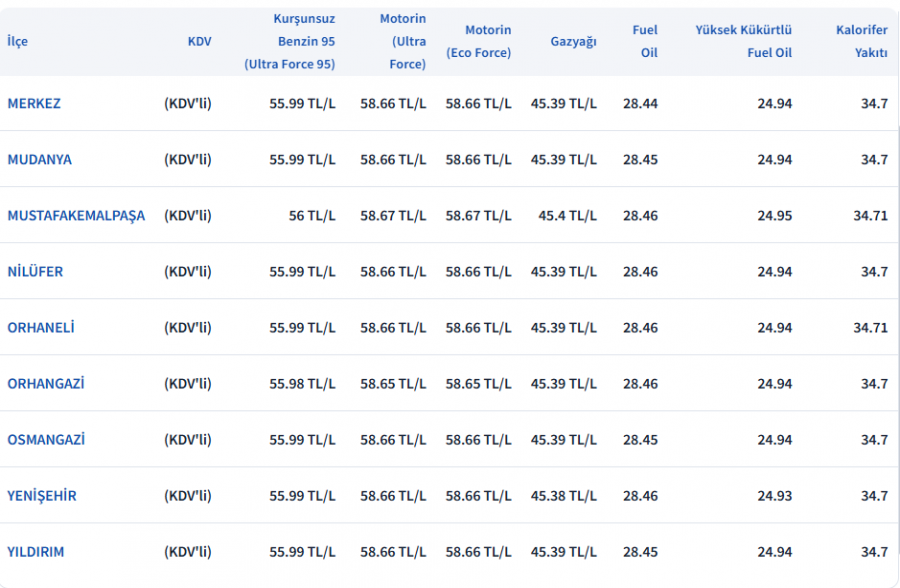The image size is (900, 588).
Task: Click the Yüksek Kükürtlü Fuel Oil header
Action: point(743,41)
